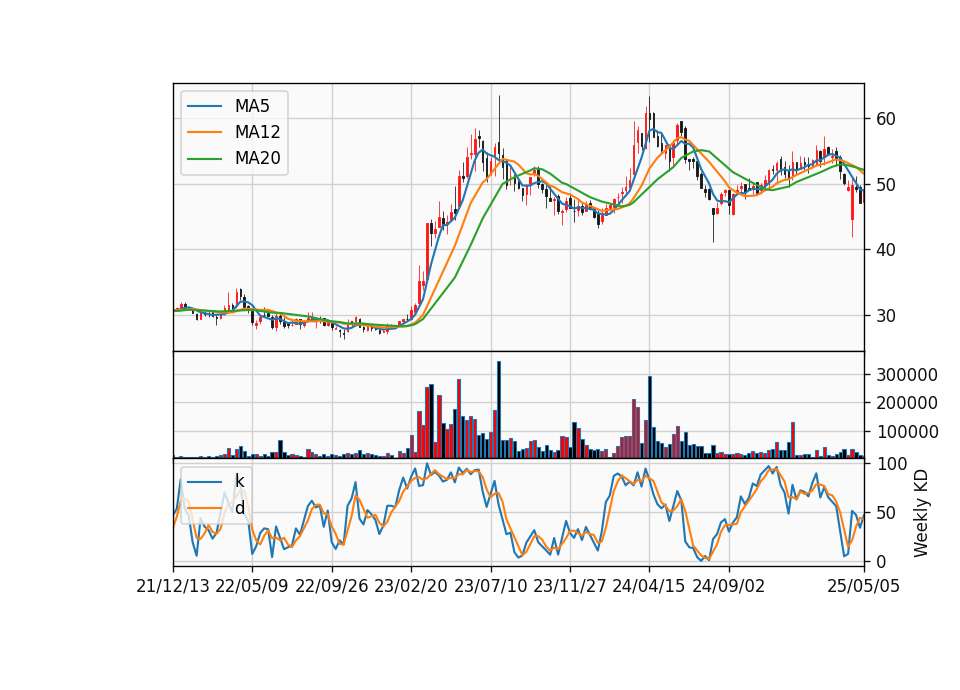Click the blue MA5 legend line sample
The image size is (960, 690).
point(204,106)
